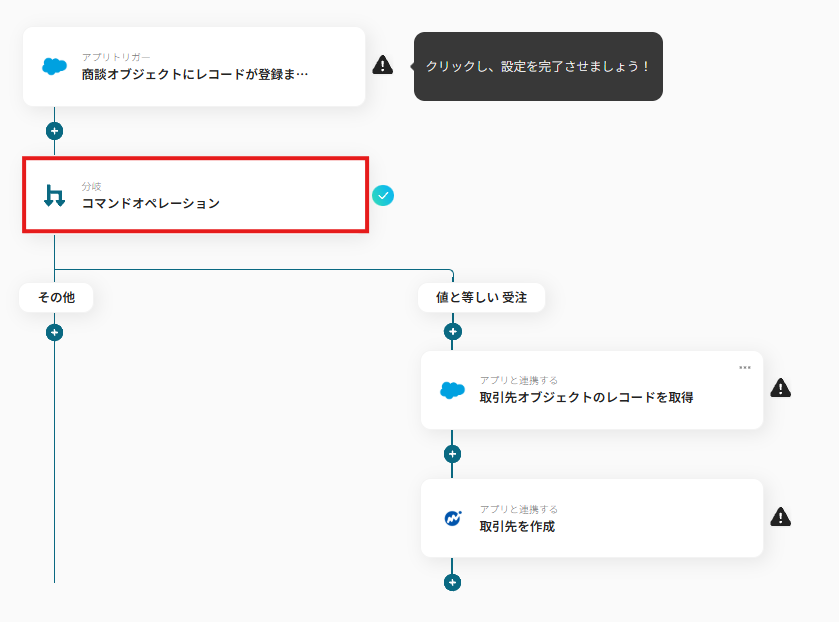839x622 pixels.
Task: Open the three-dot menu on the record fetch card
Action: 744,367
